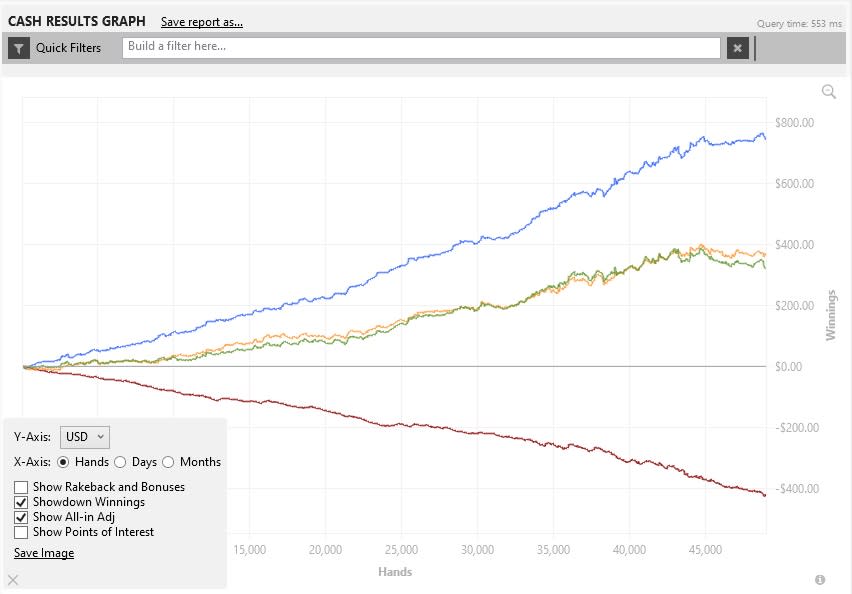Click the -$400.00 axis label
The image size is (852, 594).
[797, 489]
